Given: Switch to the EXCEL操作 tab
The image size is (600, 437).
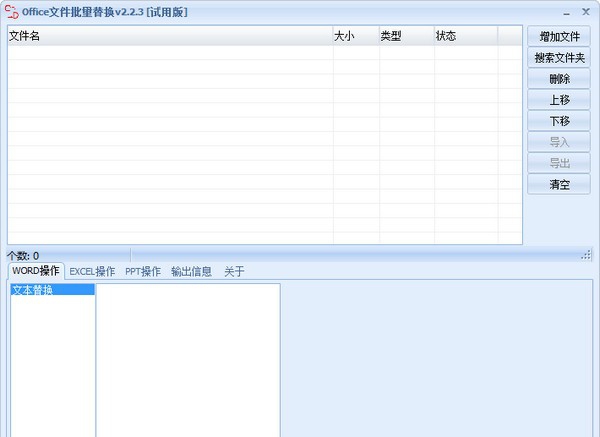Looking at the screenshot, I should 92,271.
